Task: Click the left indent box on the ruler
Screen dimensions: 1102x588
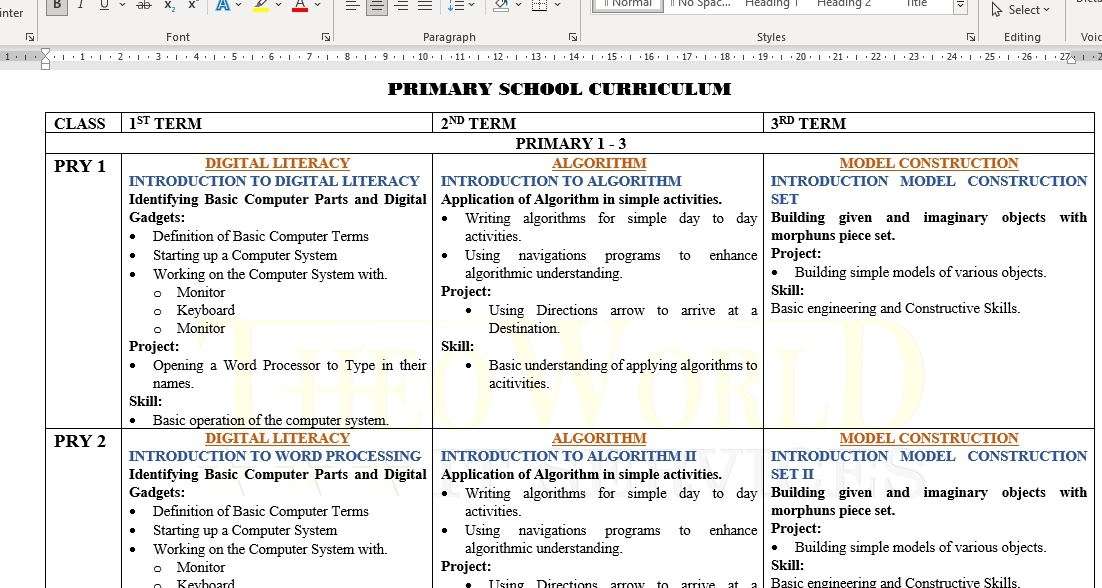Action: (46, 65)
